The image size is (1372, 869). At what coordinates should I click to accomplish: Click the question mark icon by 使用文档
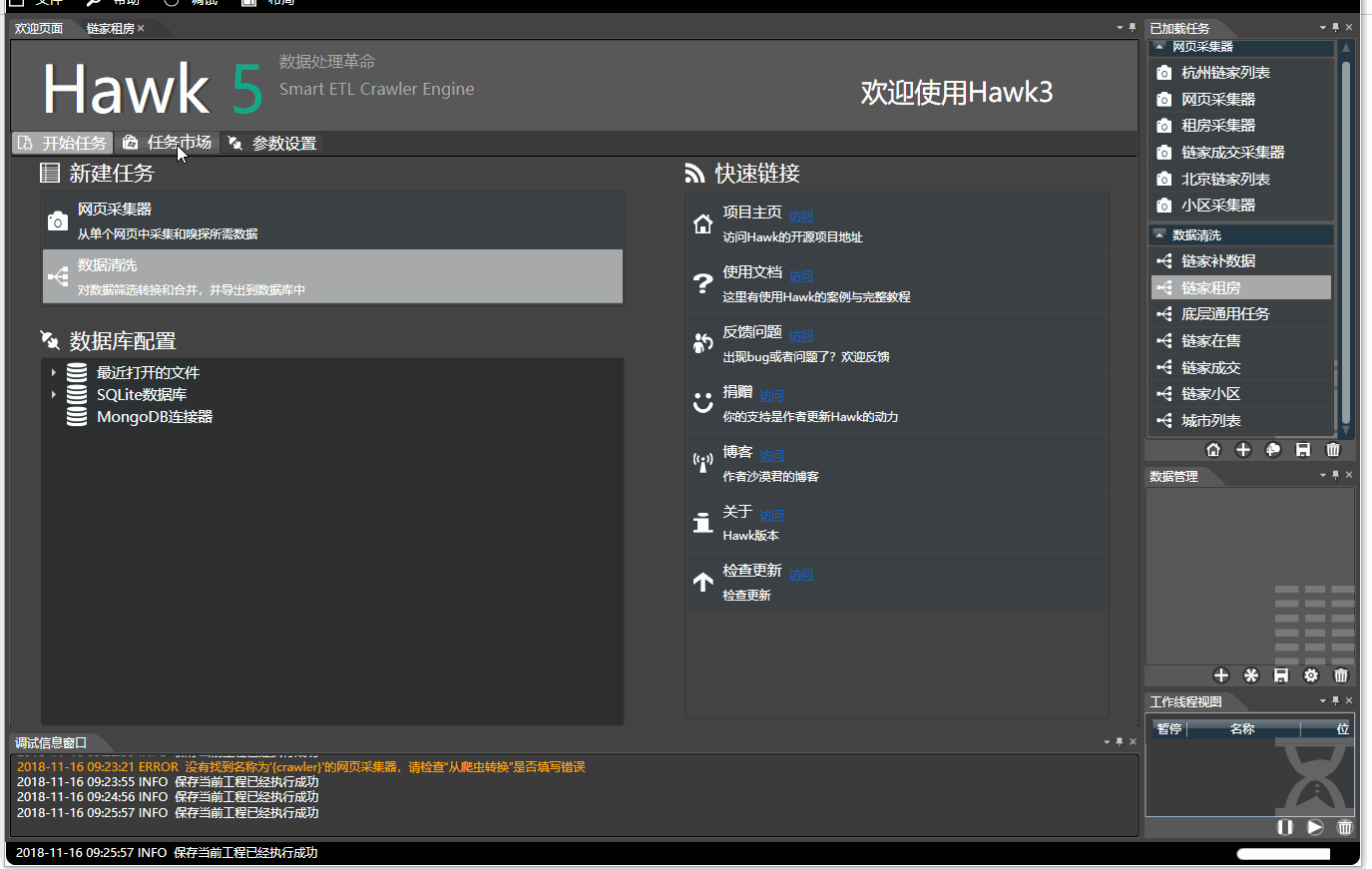(x=703, y=283)
